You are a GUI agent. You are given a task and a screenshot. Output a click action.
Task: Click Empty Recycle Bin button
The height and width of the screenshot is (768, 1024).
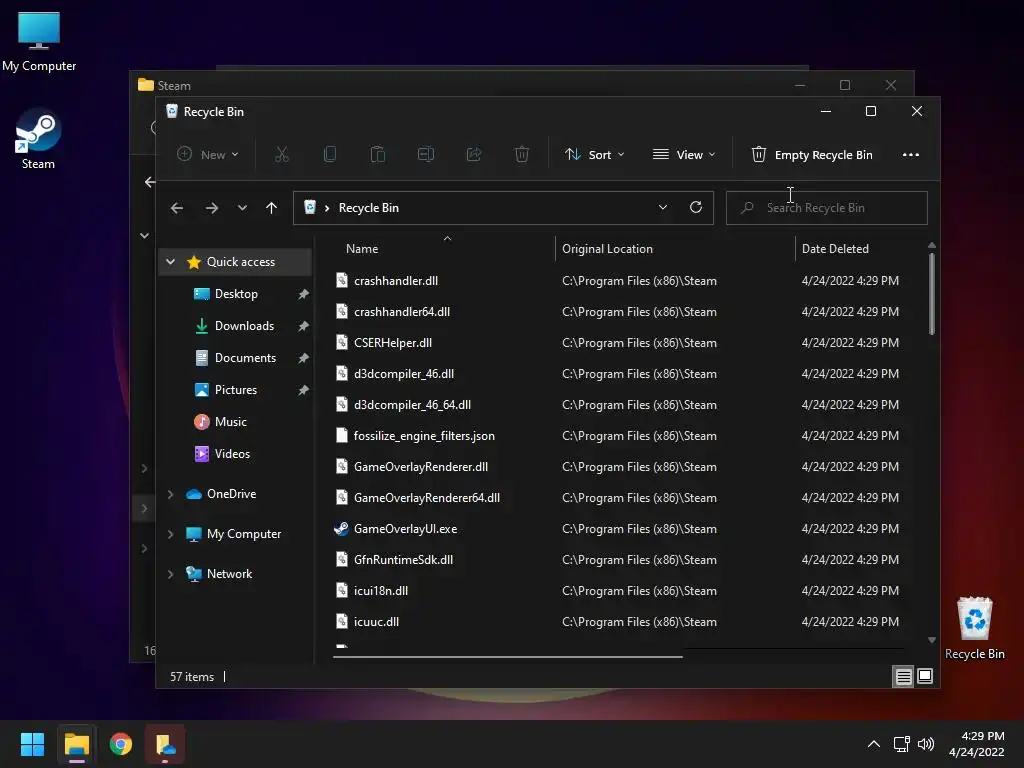[x=812, y=155]
